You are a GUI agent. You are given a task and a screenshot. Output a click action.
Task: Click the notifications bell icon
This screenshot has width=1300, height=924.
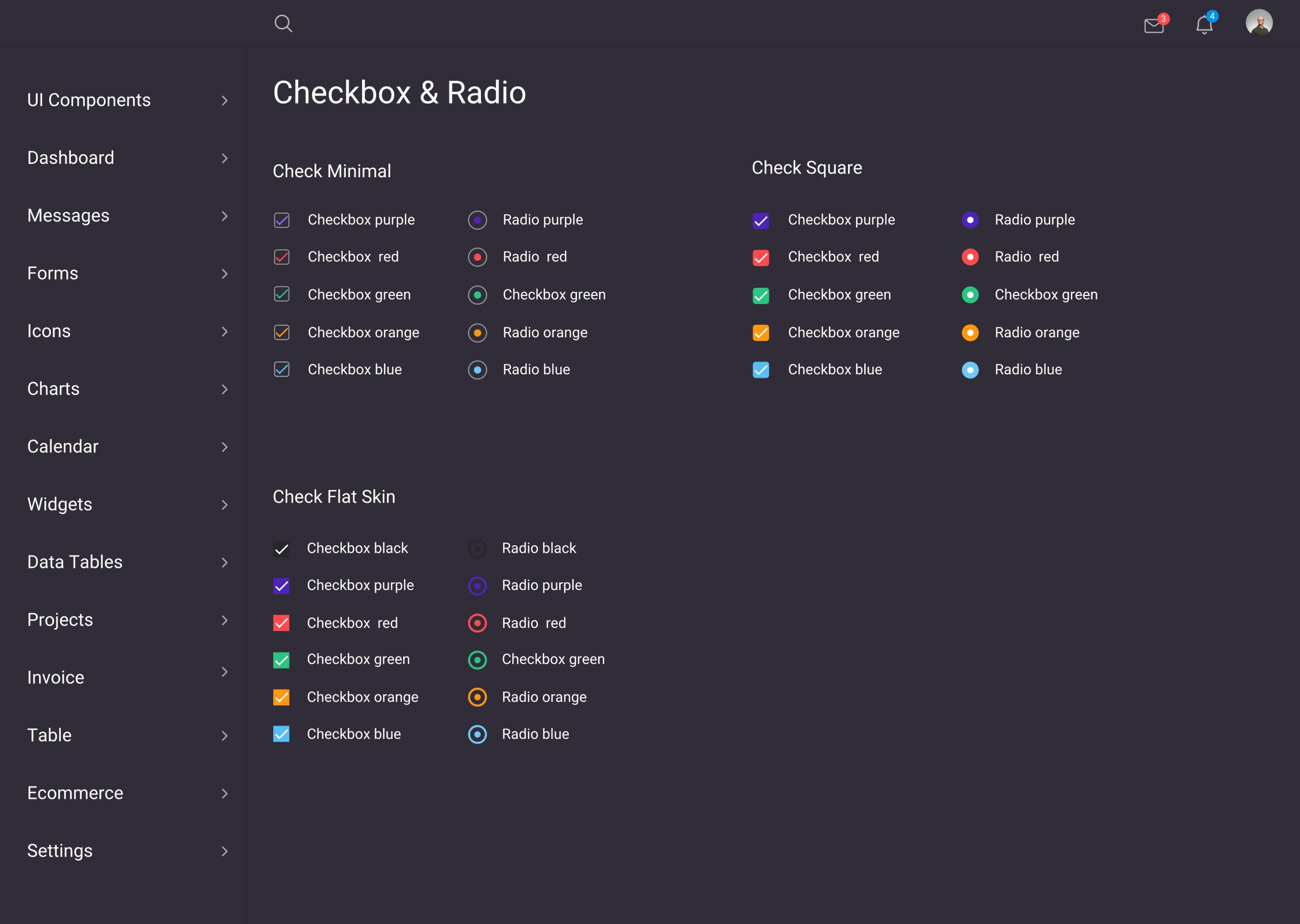tap(1205, 23)
